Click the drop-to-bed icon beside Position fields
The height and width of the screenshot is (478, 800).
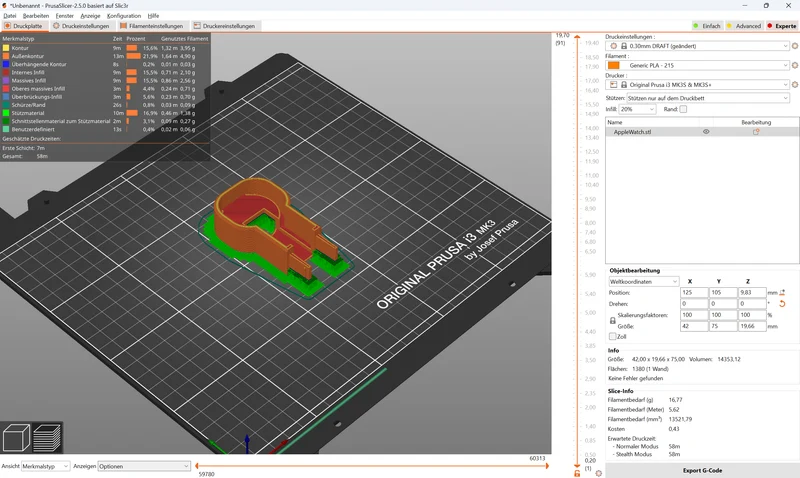point(782,292)
